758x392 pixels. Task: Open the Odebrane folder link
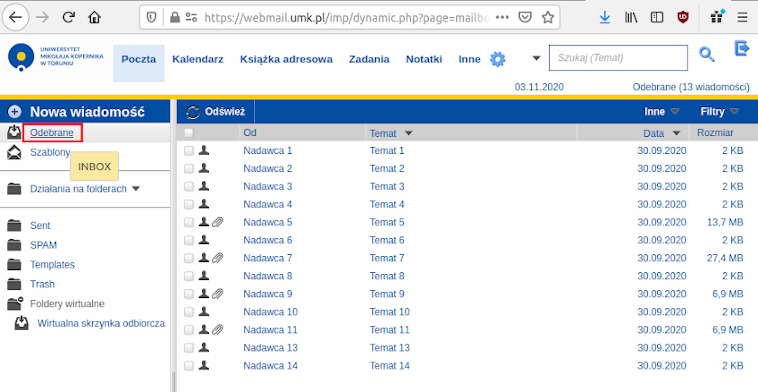coord(52,132)
